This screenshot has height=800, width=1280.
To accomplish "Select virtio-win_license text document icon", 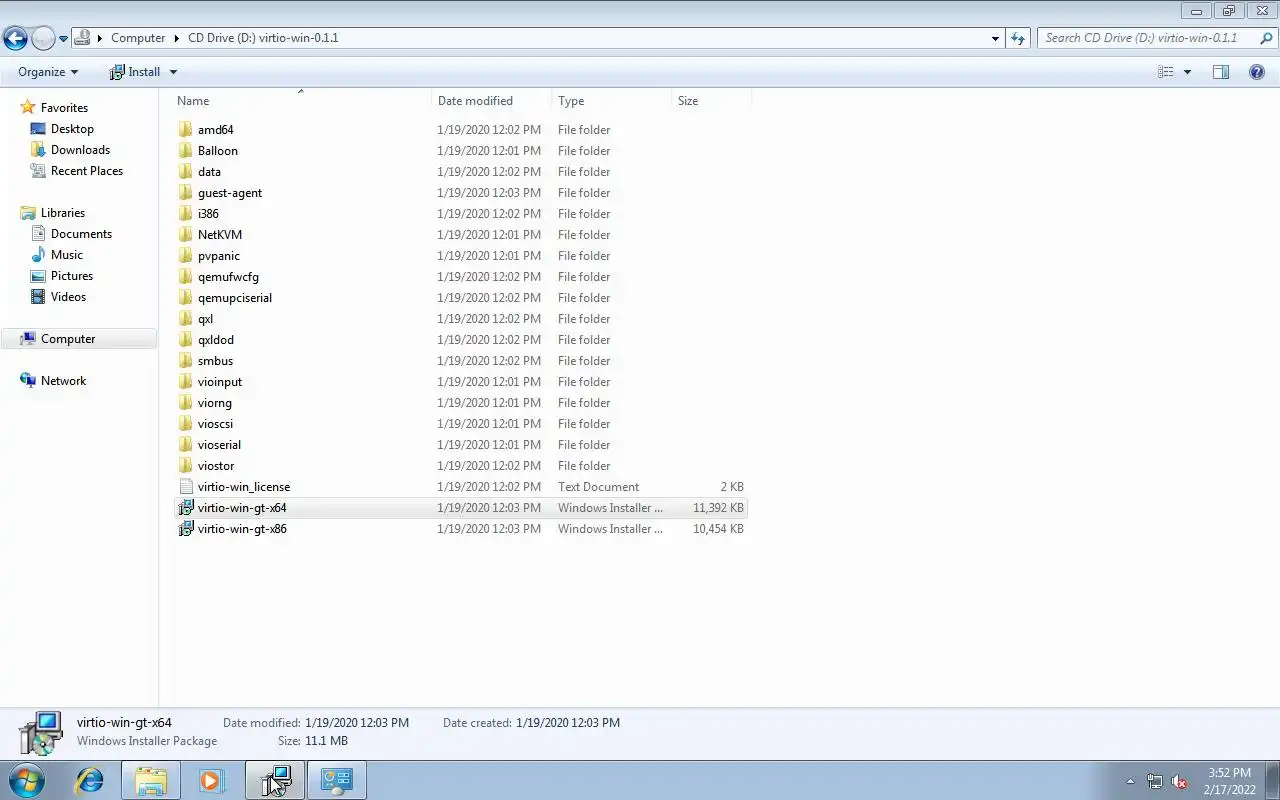I will coord(185,487).
